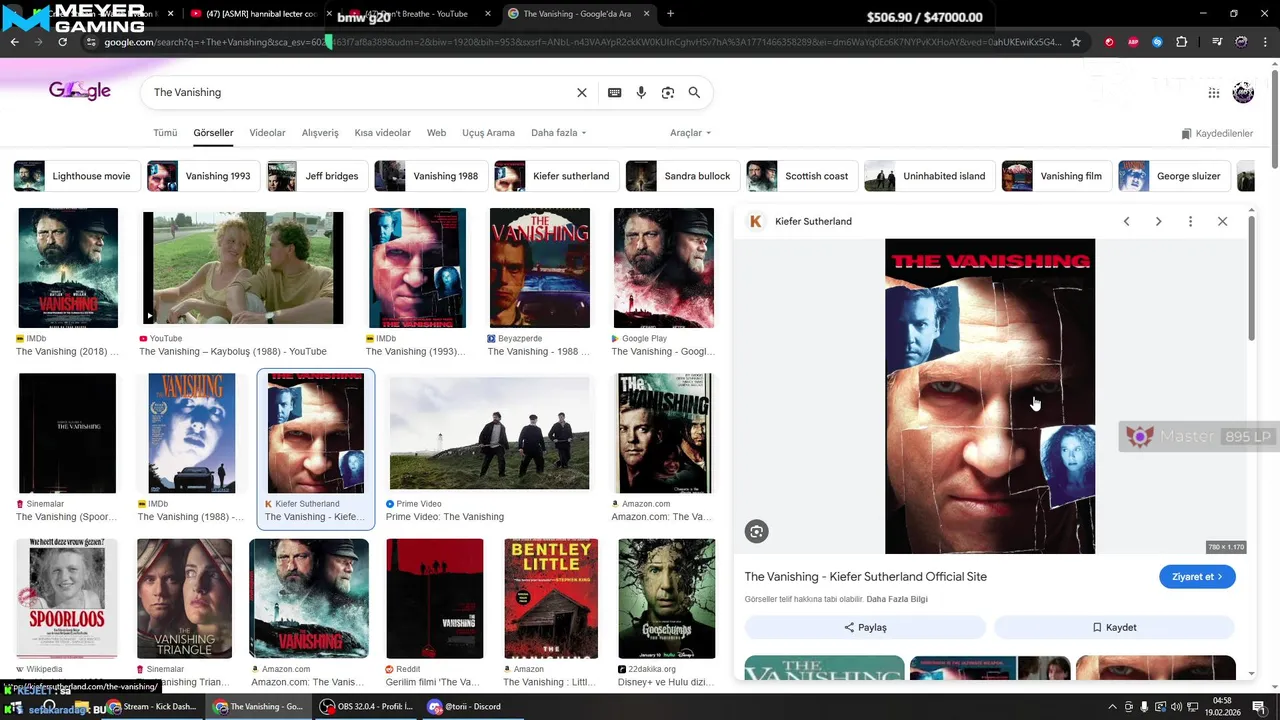Bookmark this page with the star icon
Screen dimensions: 1280x720
1076,42
